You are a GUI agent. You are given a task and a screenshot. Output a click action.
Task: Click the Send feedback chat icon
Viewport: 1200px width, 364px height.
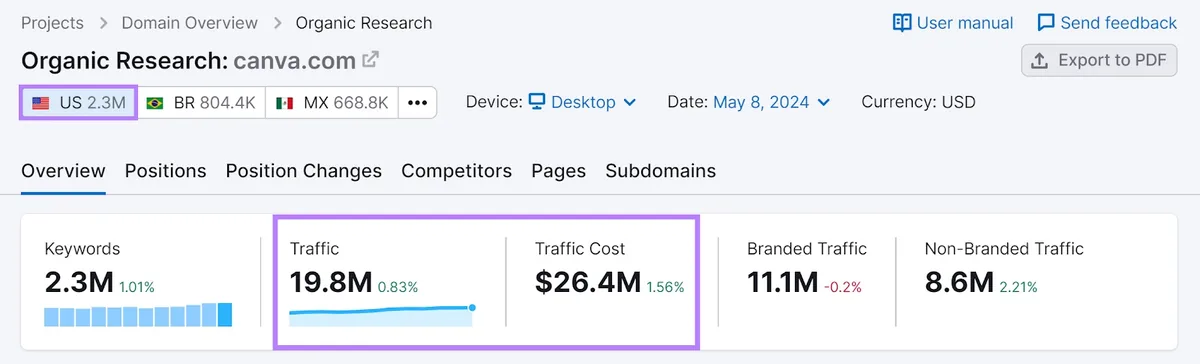pos(1046,22)
